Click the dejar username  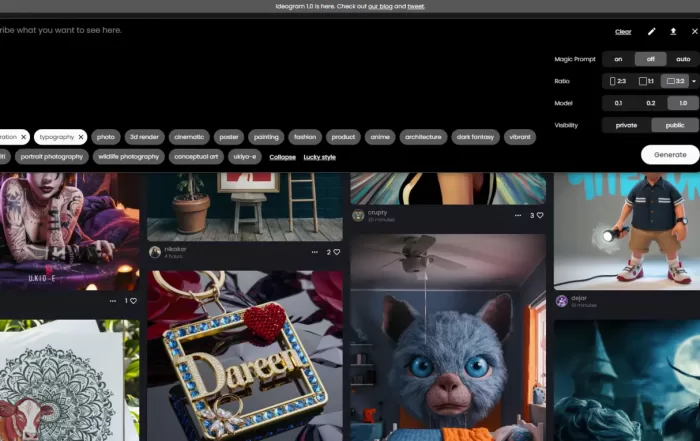[x=579, y=298]
